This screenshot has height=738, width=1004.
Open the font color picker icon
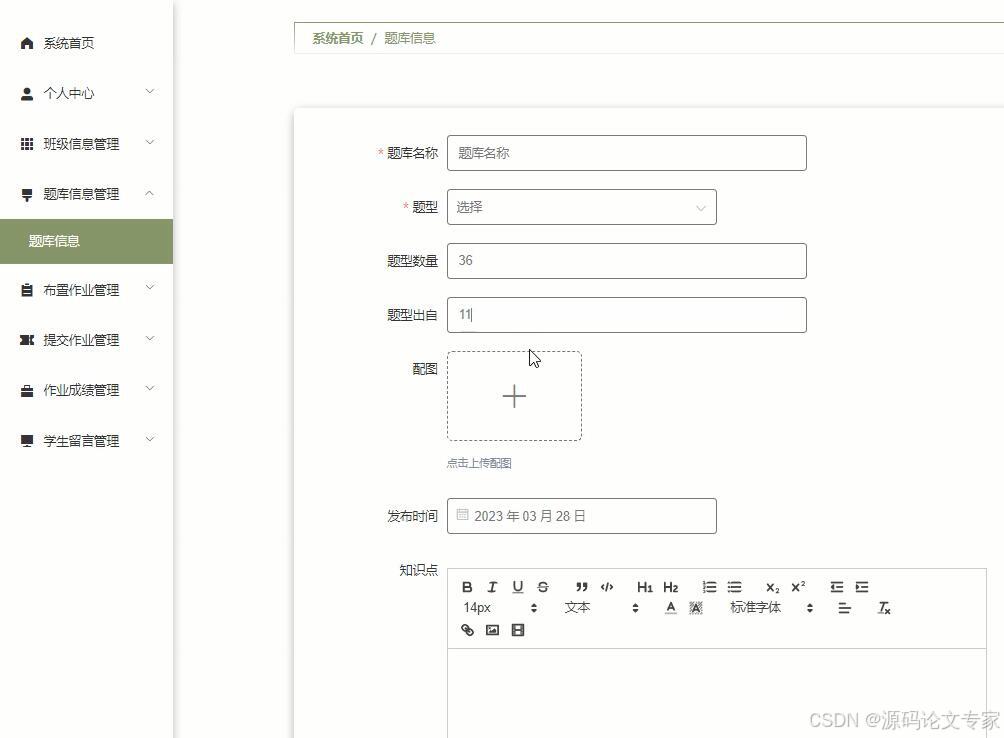click(670, 608)
